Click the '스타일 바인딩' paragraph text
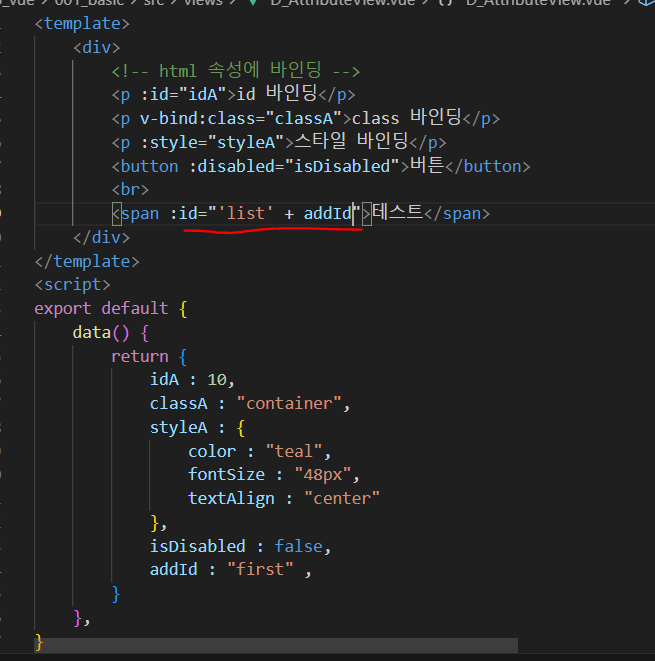 coord(351,141)
